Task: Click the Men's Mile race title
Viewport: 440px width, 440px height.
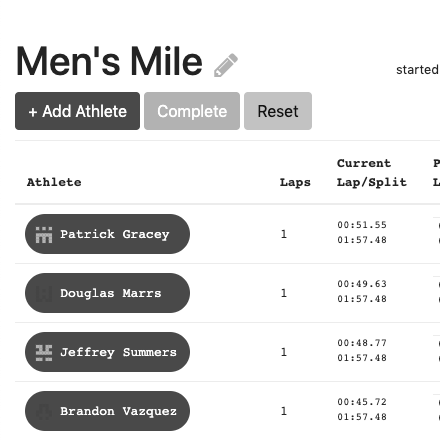Action: tap(109, 61)
